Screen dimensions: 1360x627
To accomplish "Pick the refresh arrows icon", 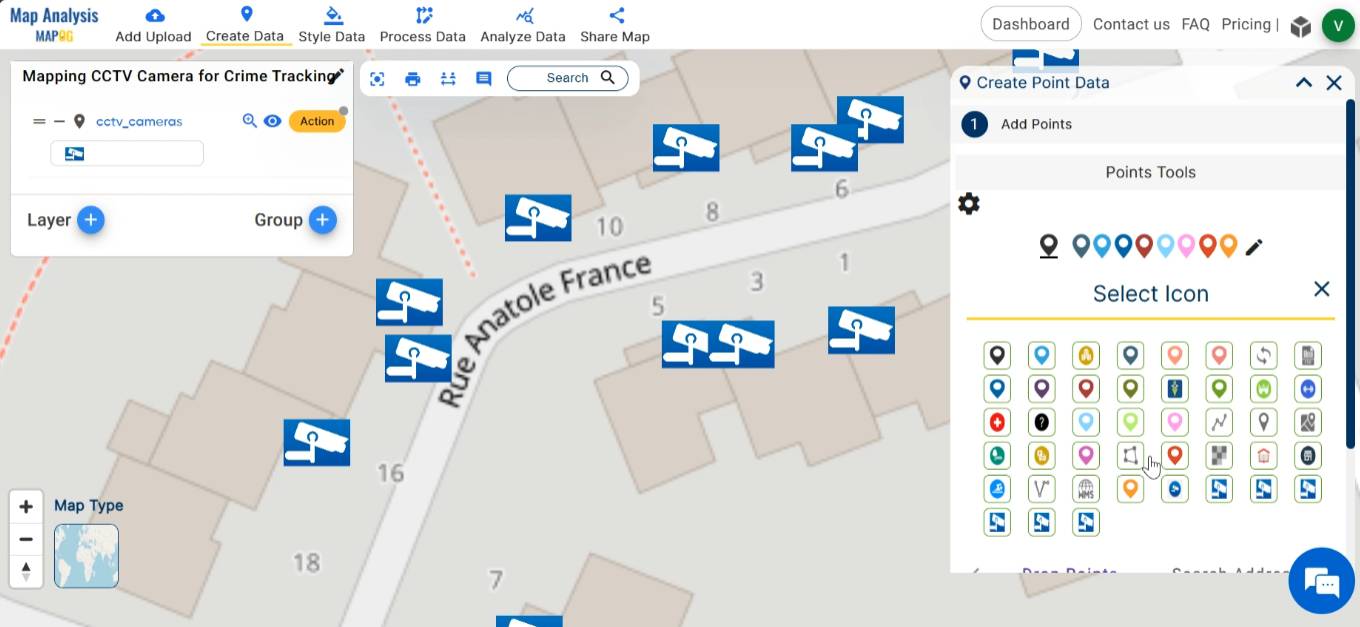I will coord(1264,355).
